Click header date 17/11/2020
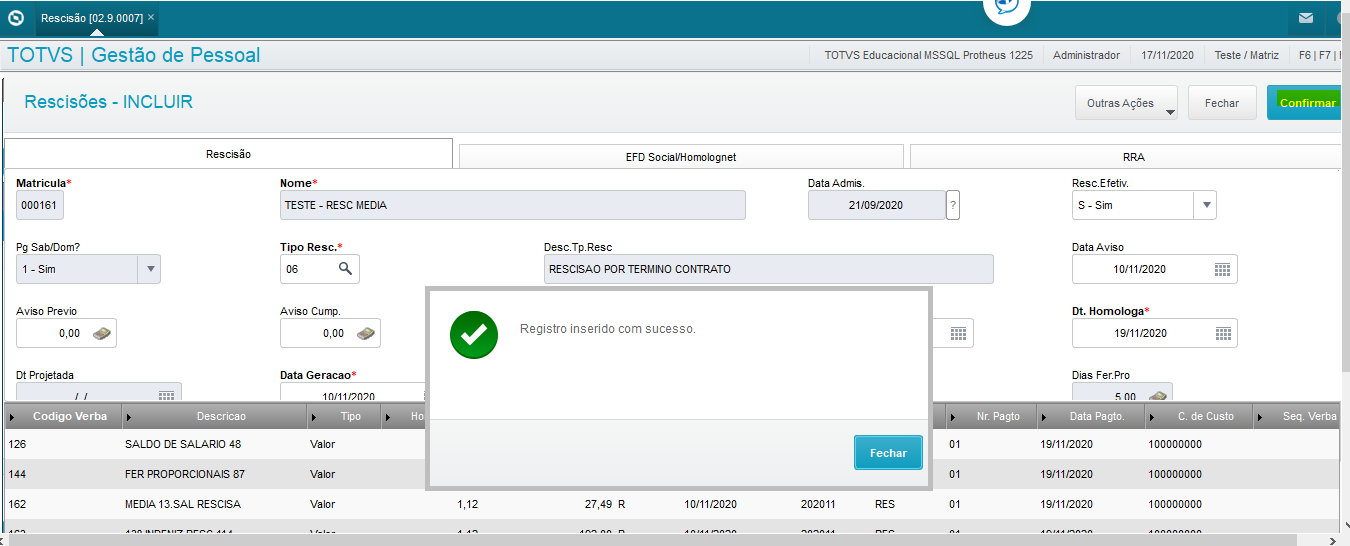The width and height of the screenshot is (1350, 546). point(1168,55)
